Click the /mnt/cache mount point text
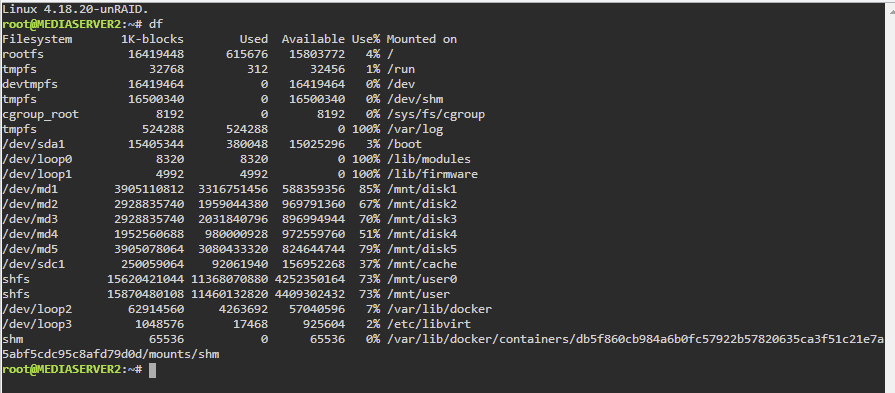895x393 pixels. (422, 264)
